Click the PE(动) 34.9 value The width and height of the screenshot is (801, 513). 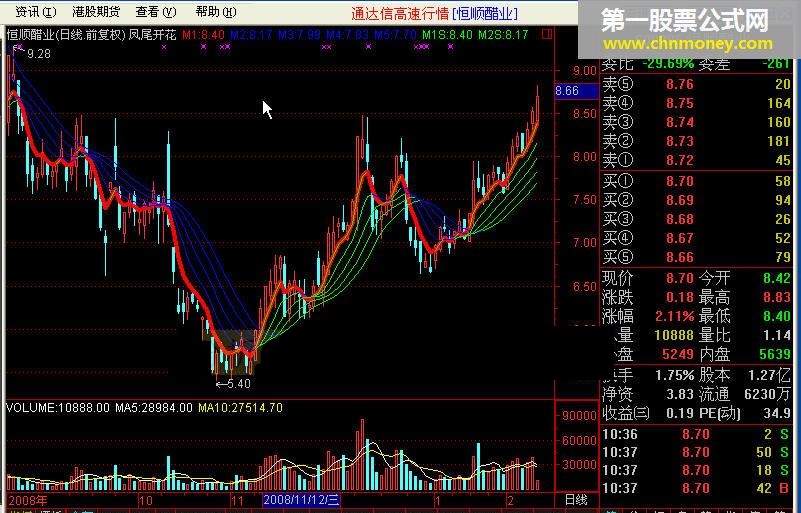[x=777, y=413]
